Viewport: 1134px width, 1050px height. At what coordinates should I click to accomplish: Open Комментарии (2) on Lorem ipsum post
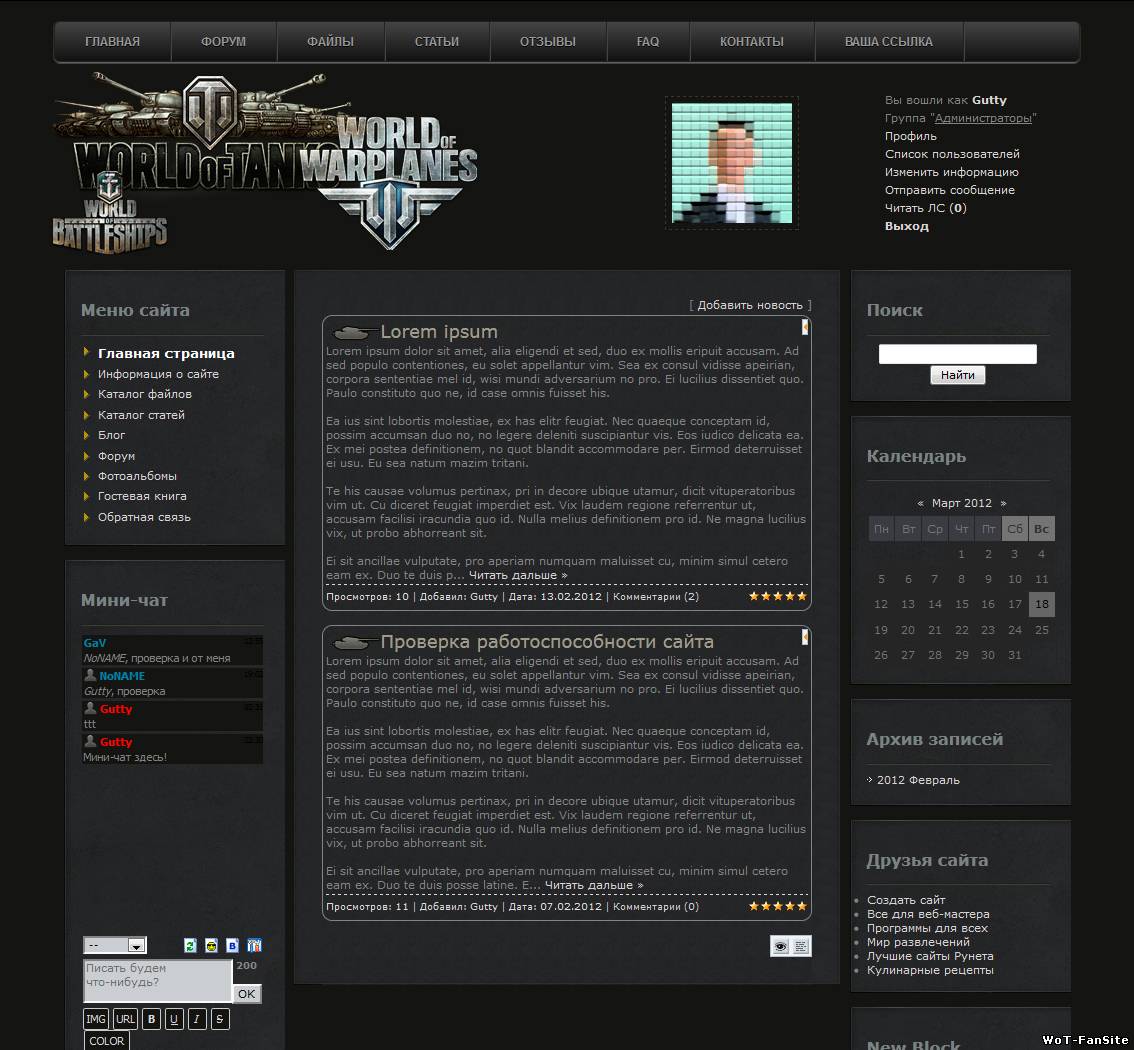[656, 597]
